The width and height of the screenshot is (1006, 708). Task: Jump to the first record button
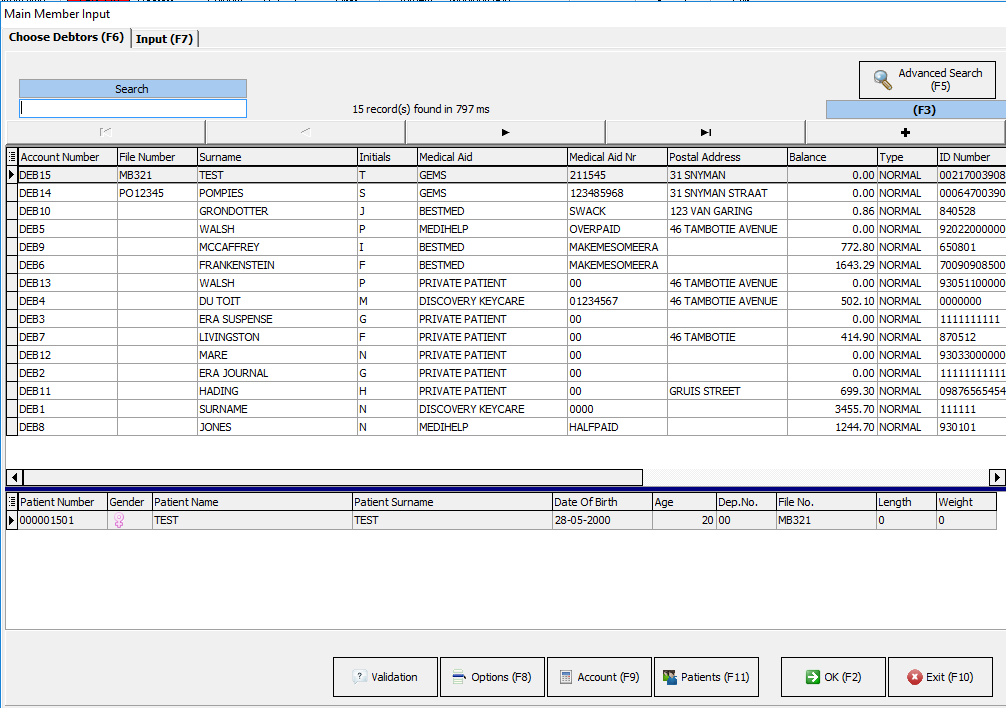click(106, 132)
